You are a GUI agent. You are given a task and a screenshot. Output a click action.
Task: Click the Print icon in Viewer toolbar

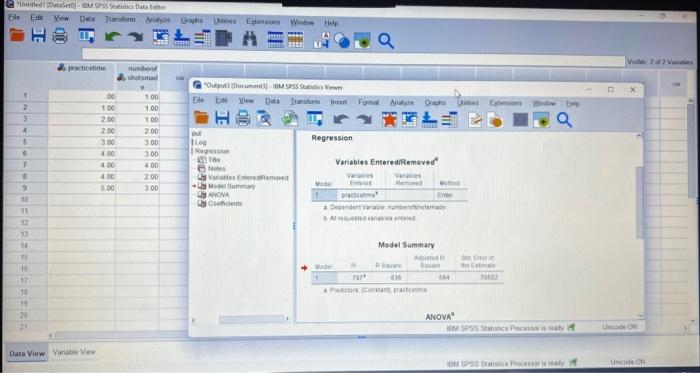[x=243, y=118]
